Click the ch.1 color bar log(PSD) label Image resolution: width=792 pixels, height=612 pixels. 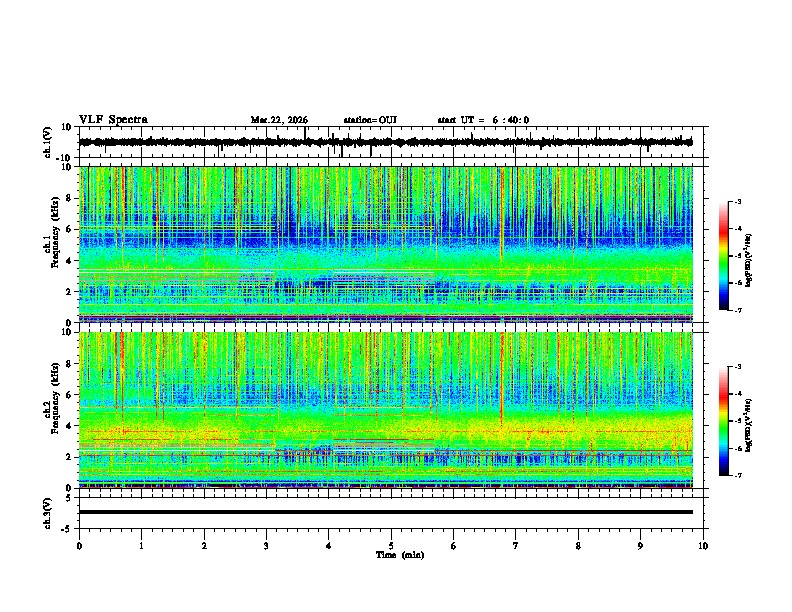tap(749, 261)
